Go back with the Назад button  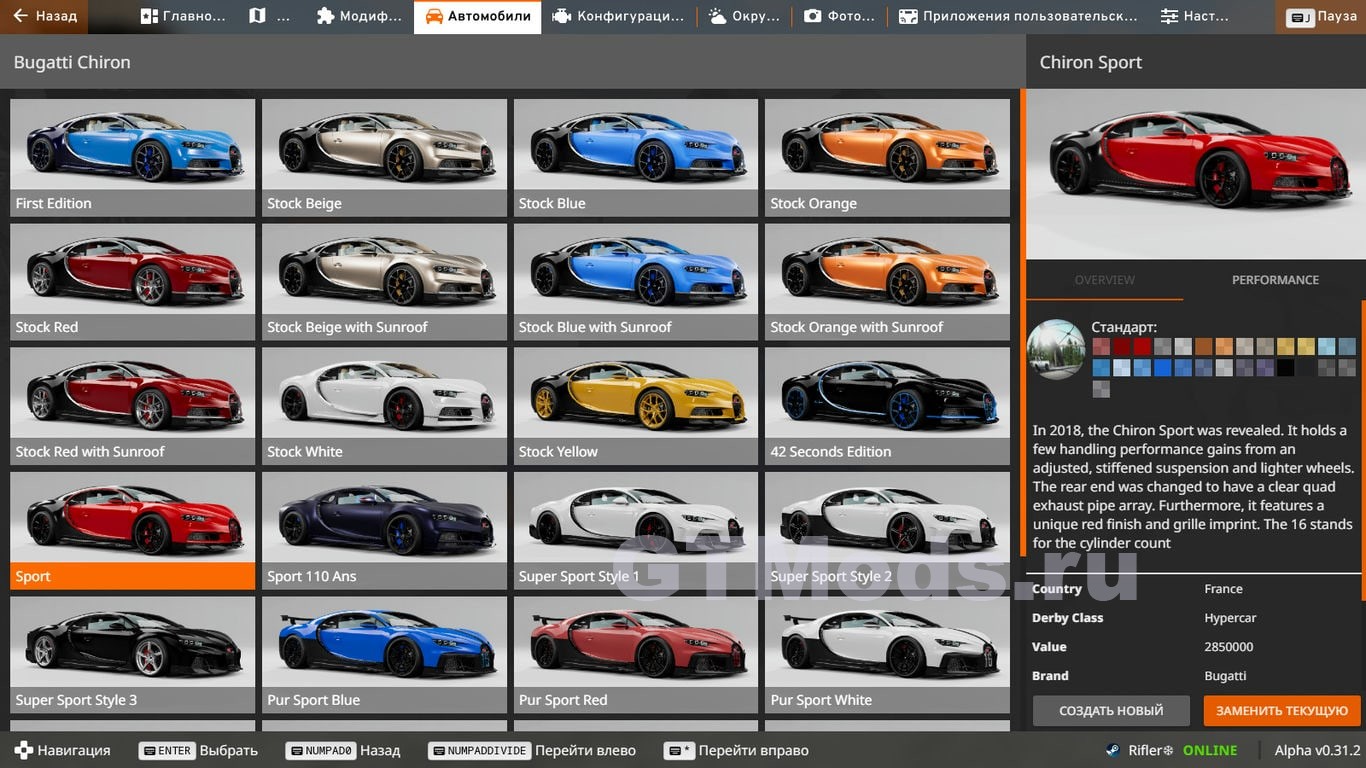click(44, 17)
